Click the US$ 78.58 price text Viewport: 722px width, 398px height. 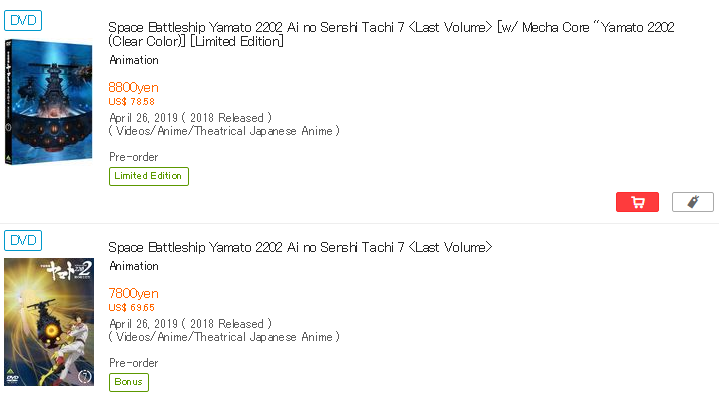pyautogui.click(x=132, y=102)
